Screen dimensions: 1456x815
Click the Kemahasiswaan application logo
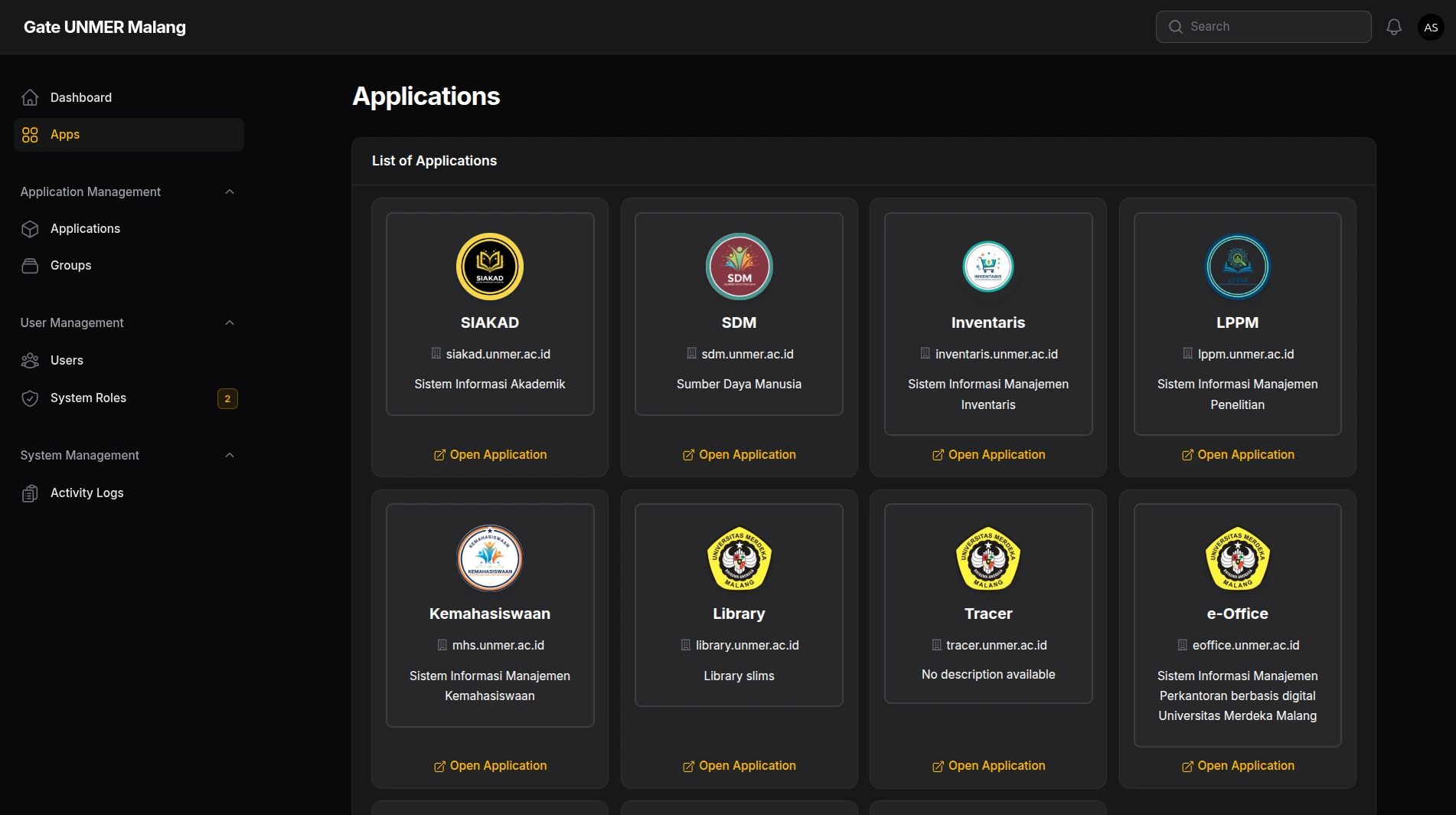(490, 558)
